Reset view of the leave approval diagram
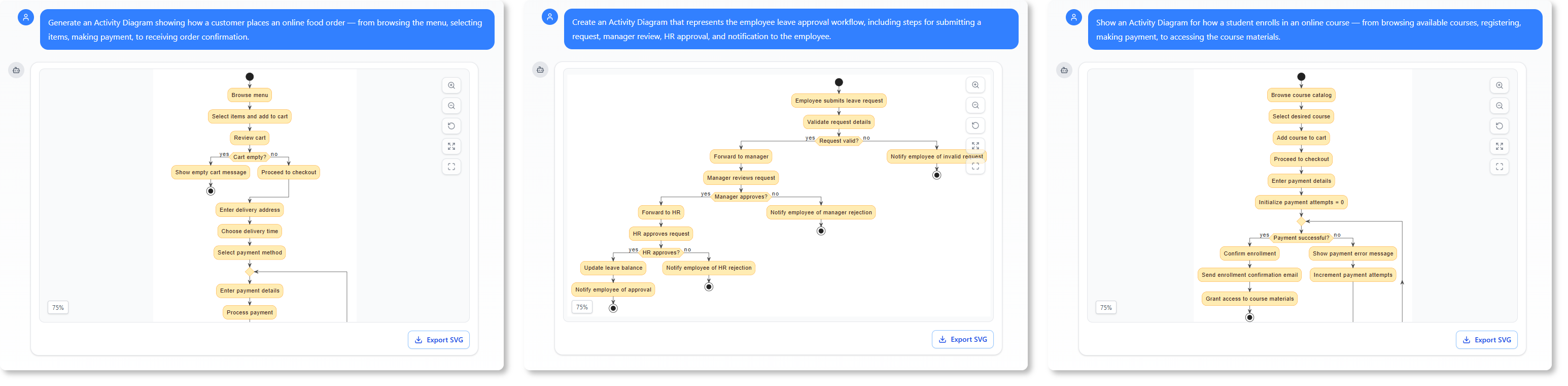1568x386 pixels. pyautogui.click(x=975, y=125)
